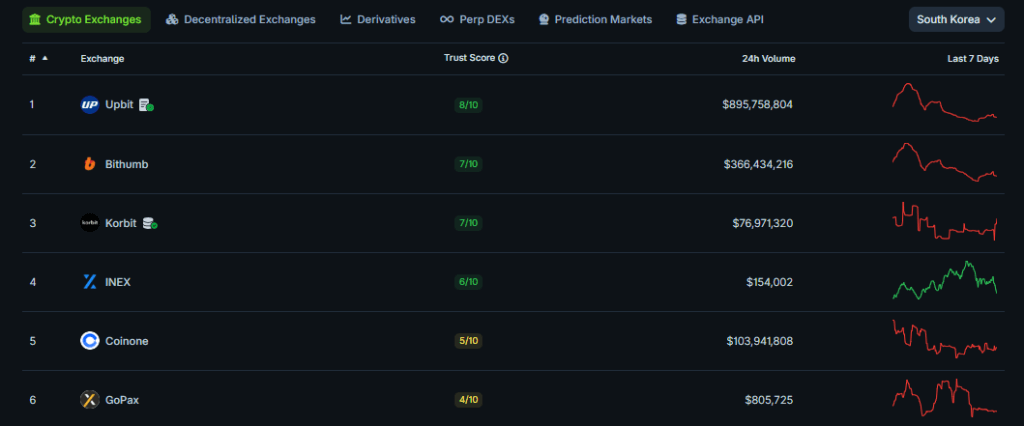Click the Korbit exchange logo

tap(90, 223)
